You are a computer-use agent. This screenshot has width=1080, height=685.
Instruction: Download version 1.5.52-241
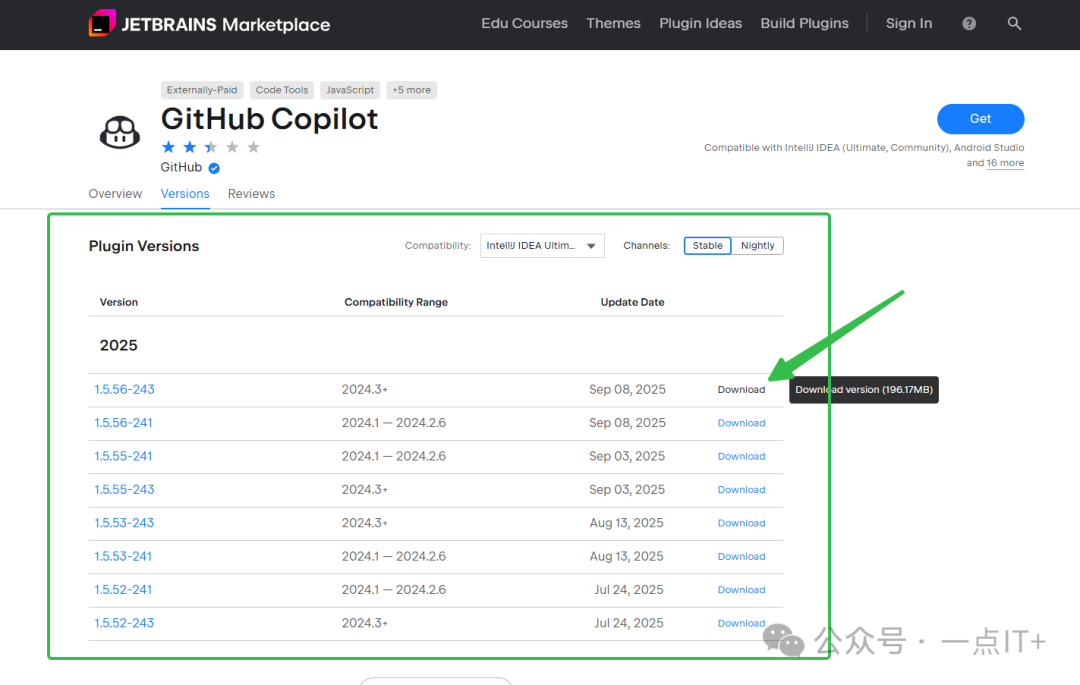pos(741,590)
